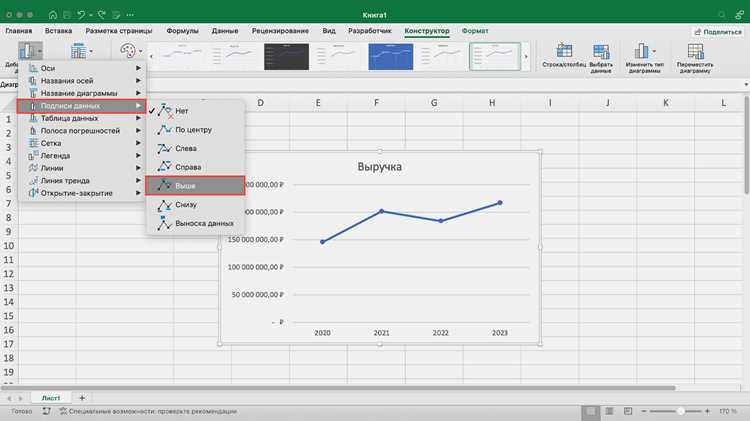Zoom out with the minus button
The height and width of the screenshot is (421, 750).
(x=644, y=411)
